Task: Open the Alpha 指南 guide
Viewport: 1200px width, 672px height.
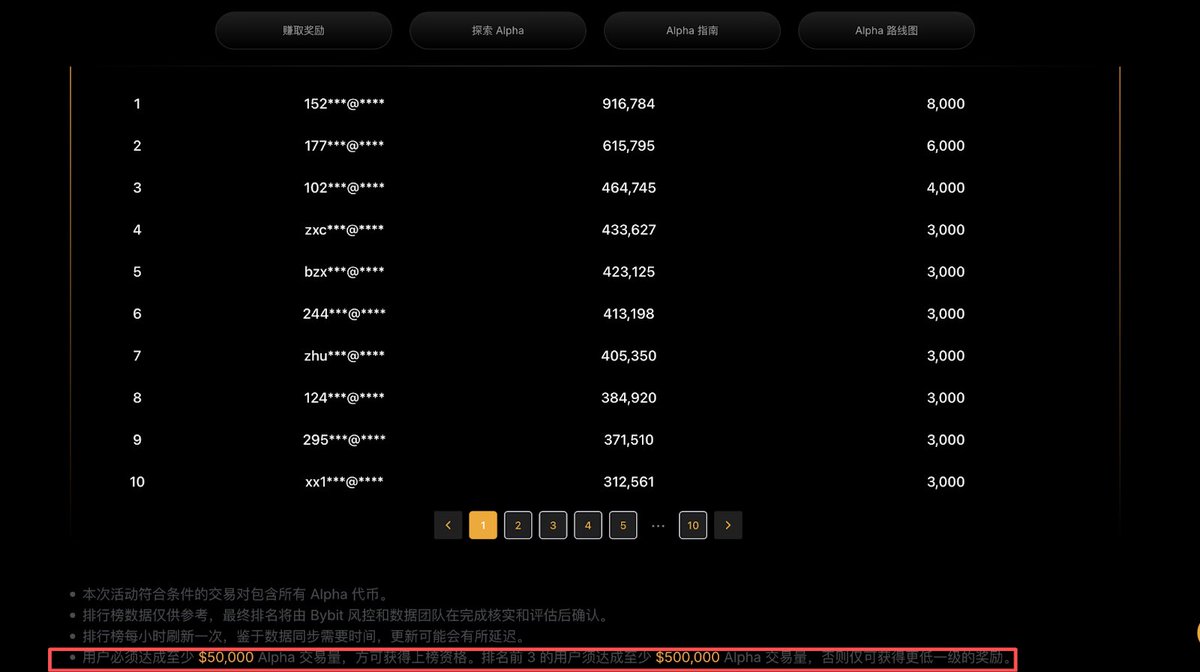Action: [691, 30]
